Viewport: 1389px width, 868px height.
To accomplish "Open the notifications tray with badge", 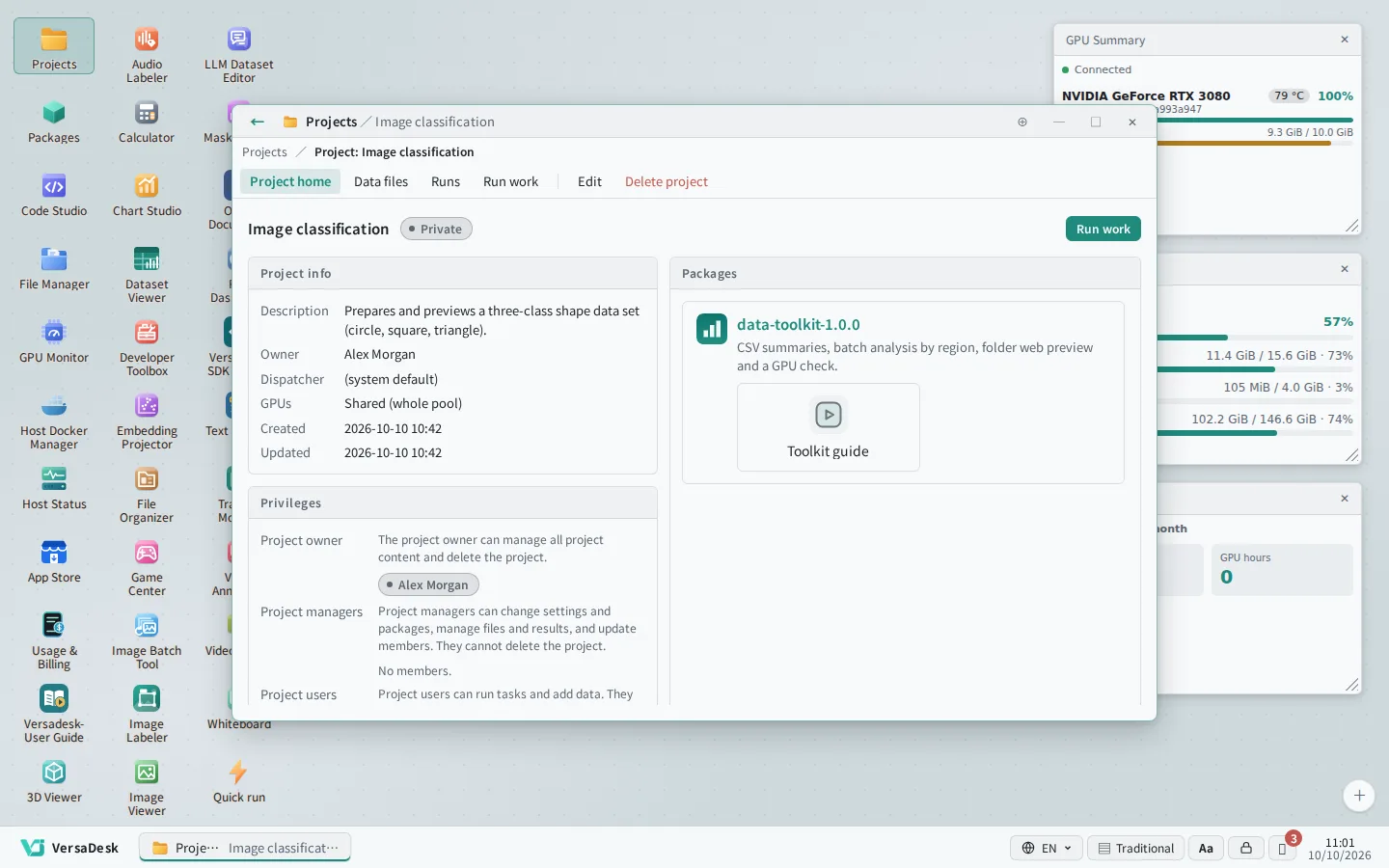I will (x=1283, y=848).
